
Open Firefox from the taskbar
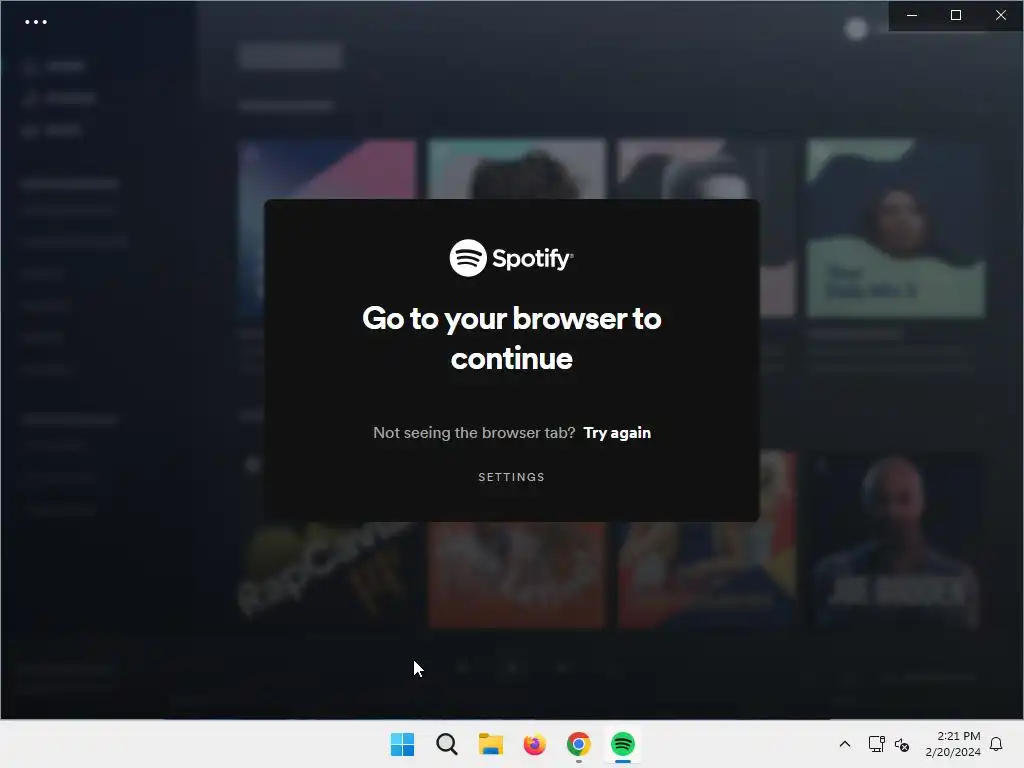[x=535, y=744]
